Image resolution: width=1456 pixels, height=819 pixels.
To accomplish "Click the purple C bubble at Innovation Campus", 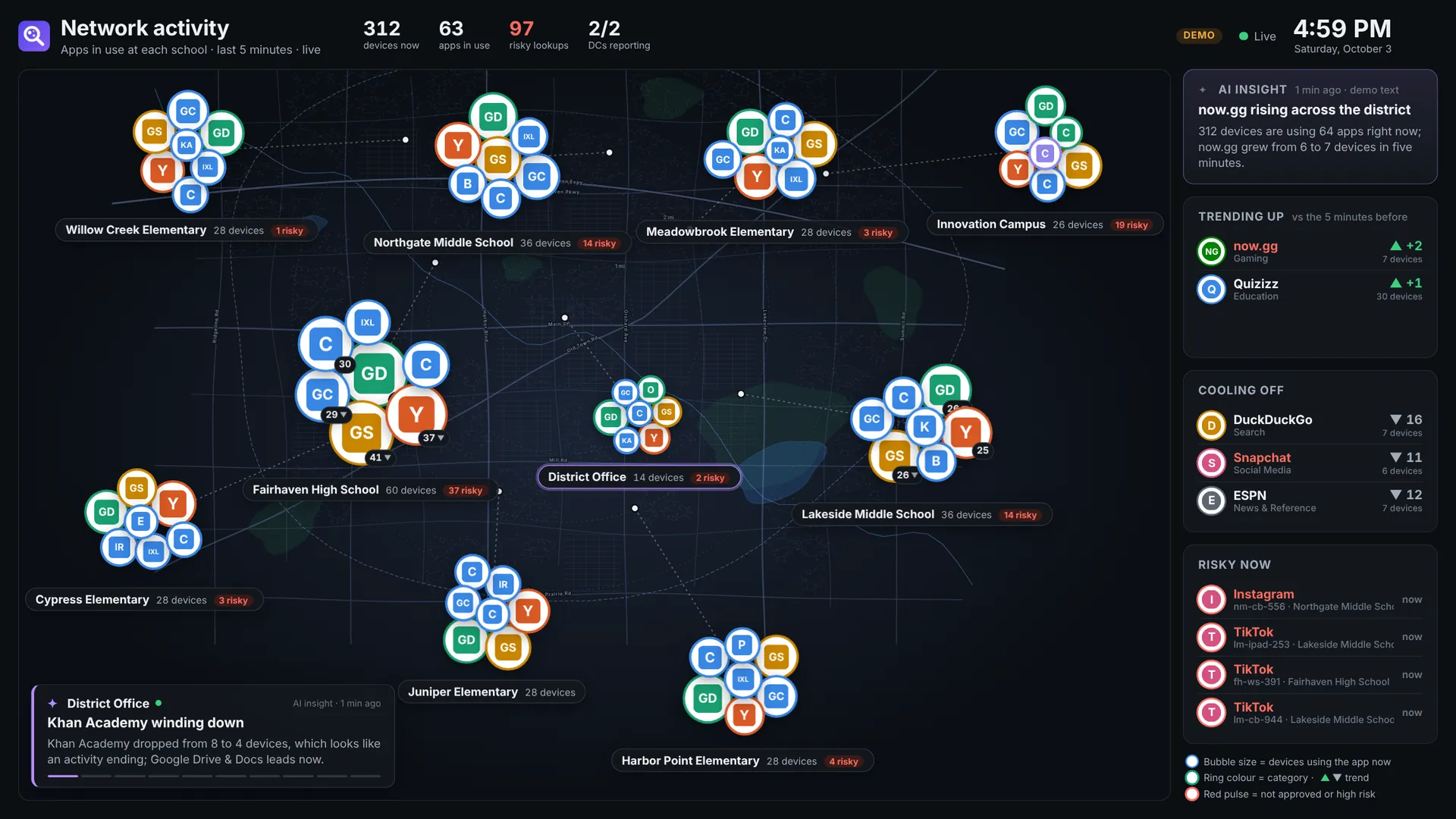I will [x=1045, y=153].
